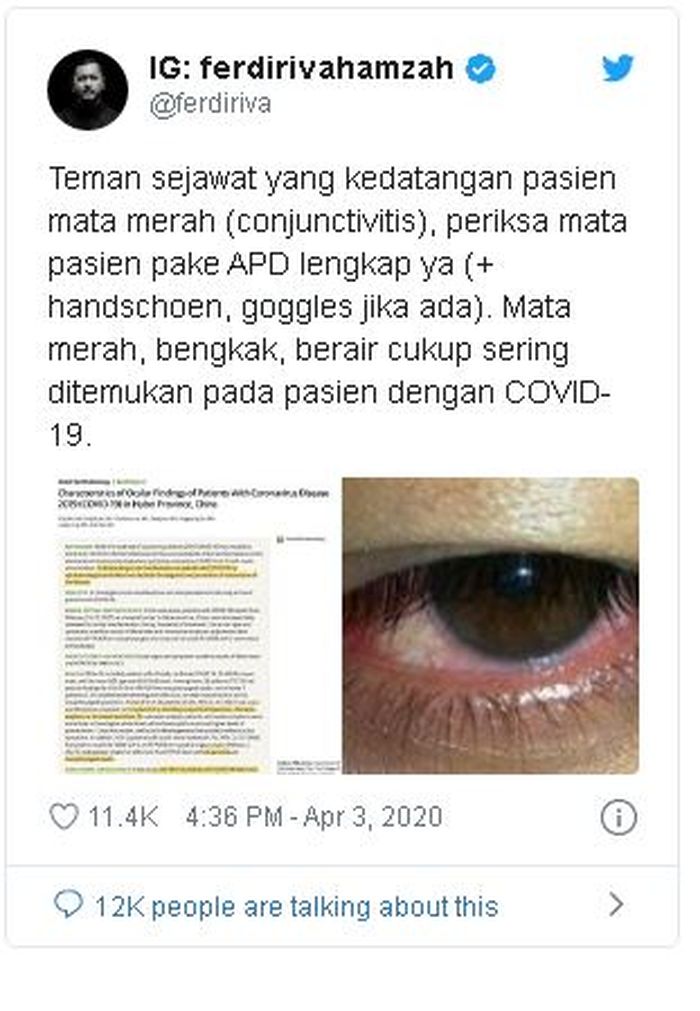This screenshot has width=700, height=1011.
Task: Click the word 'conjunctivitis' in the tweet text
Action: pyautogui.click(x=329, y=222)
